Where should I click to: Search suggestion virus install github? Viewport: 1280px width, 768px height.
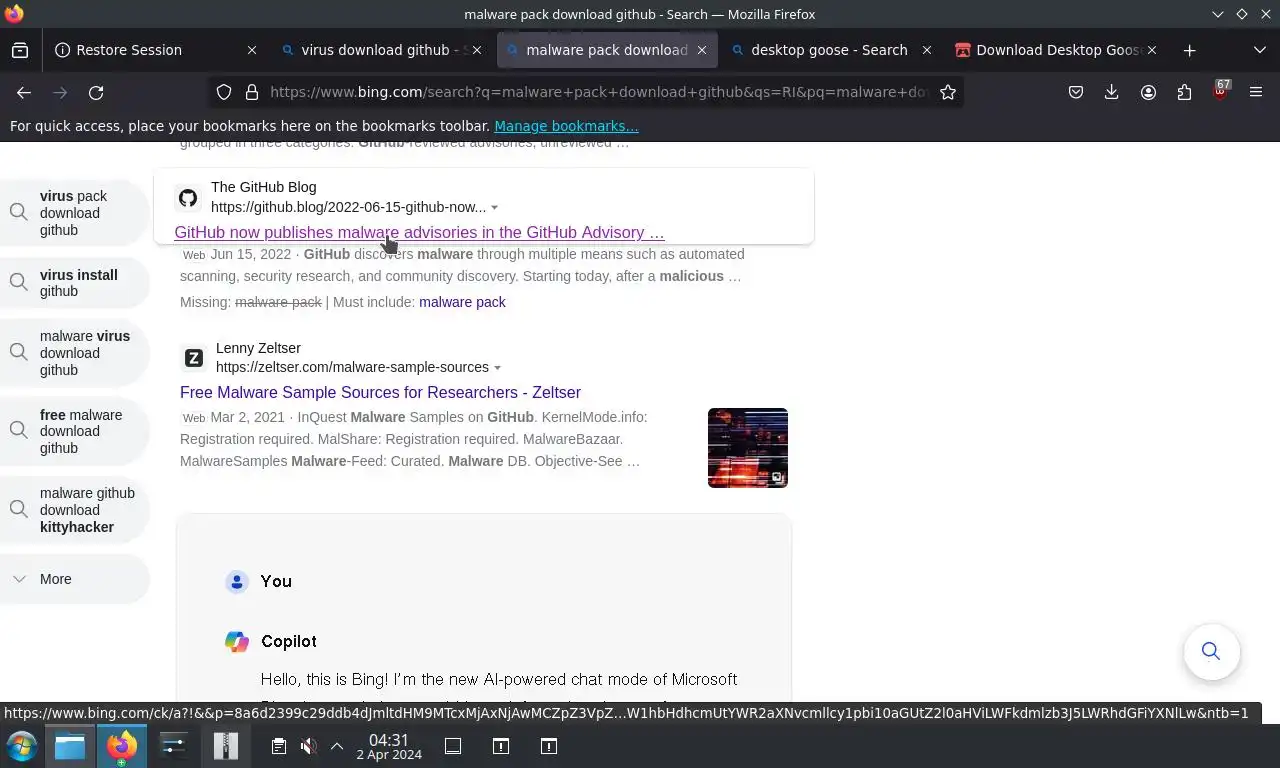click(75, 283)
